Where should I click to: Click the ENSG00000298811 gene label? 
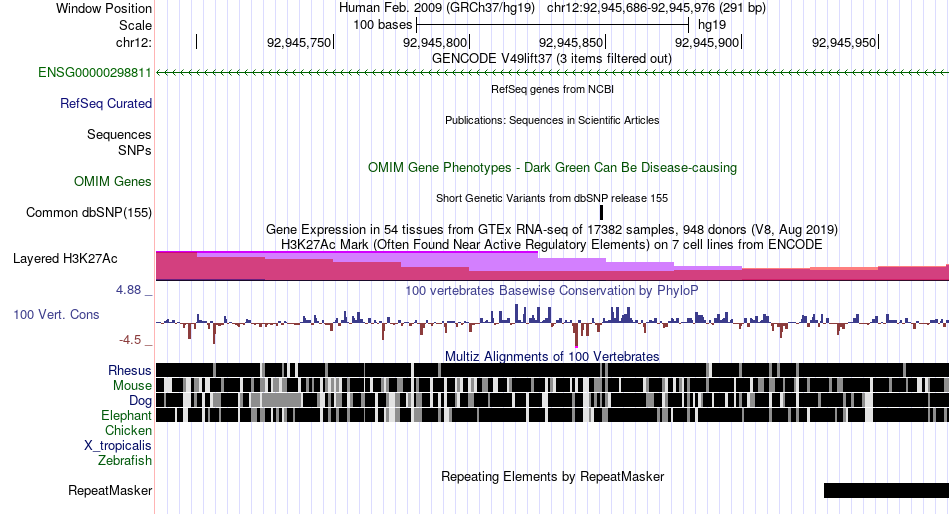(x=95, y=73)
